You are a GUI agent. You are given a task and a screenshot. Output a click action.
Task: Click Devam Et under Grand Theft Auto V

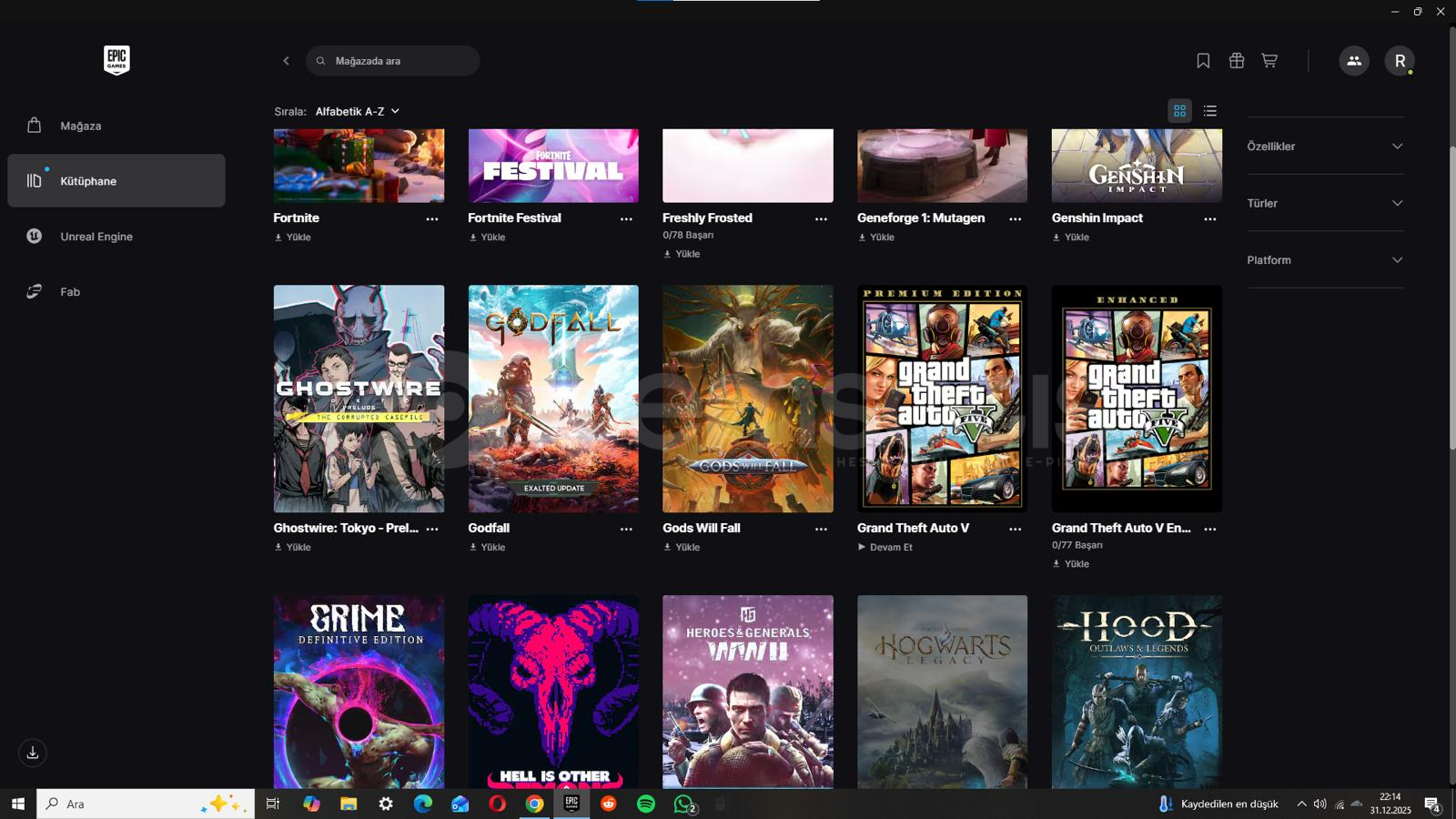[x=885, y=548]
